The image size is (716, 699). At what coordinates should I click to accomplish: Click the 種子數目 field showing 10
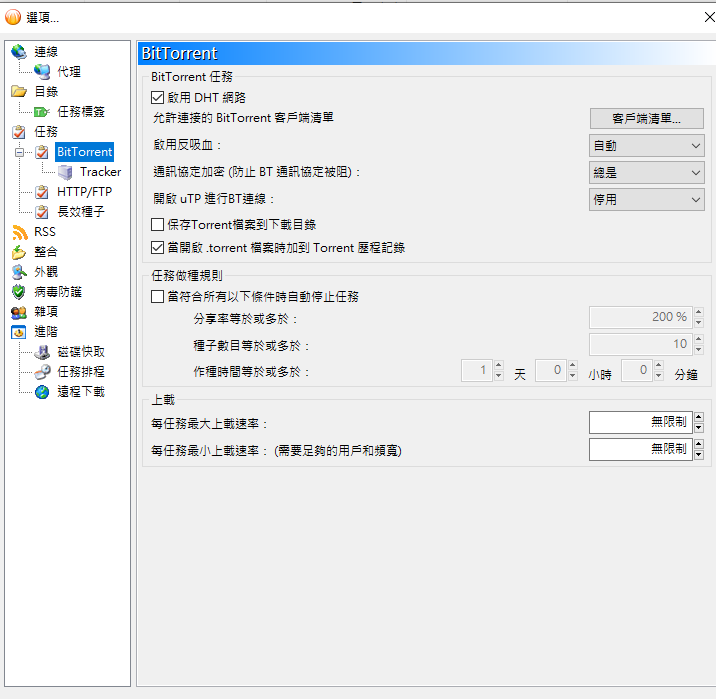(641, 344)
